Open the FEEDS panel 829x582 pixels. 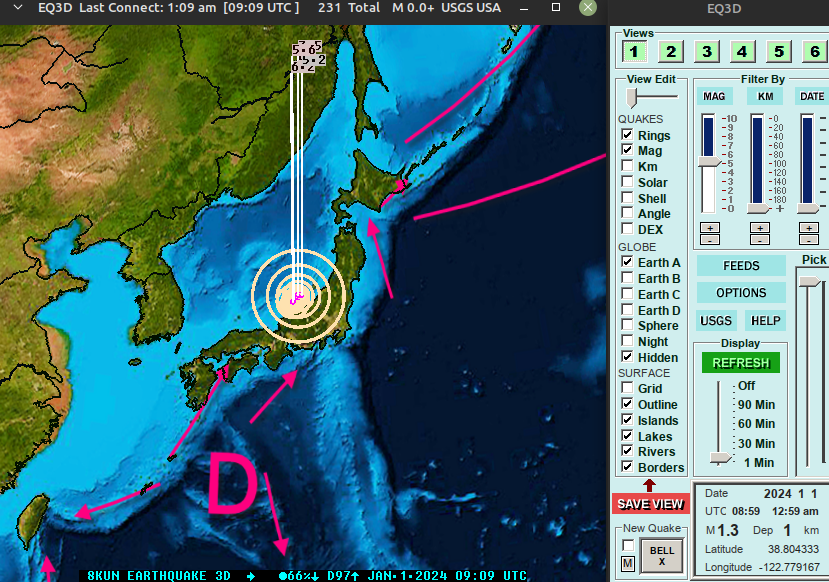741,265
